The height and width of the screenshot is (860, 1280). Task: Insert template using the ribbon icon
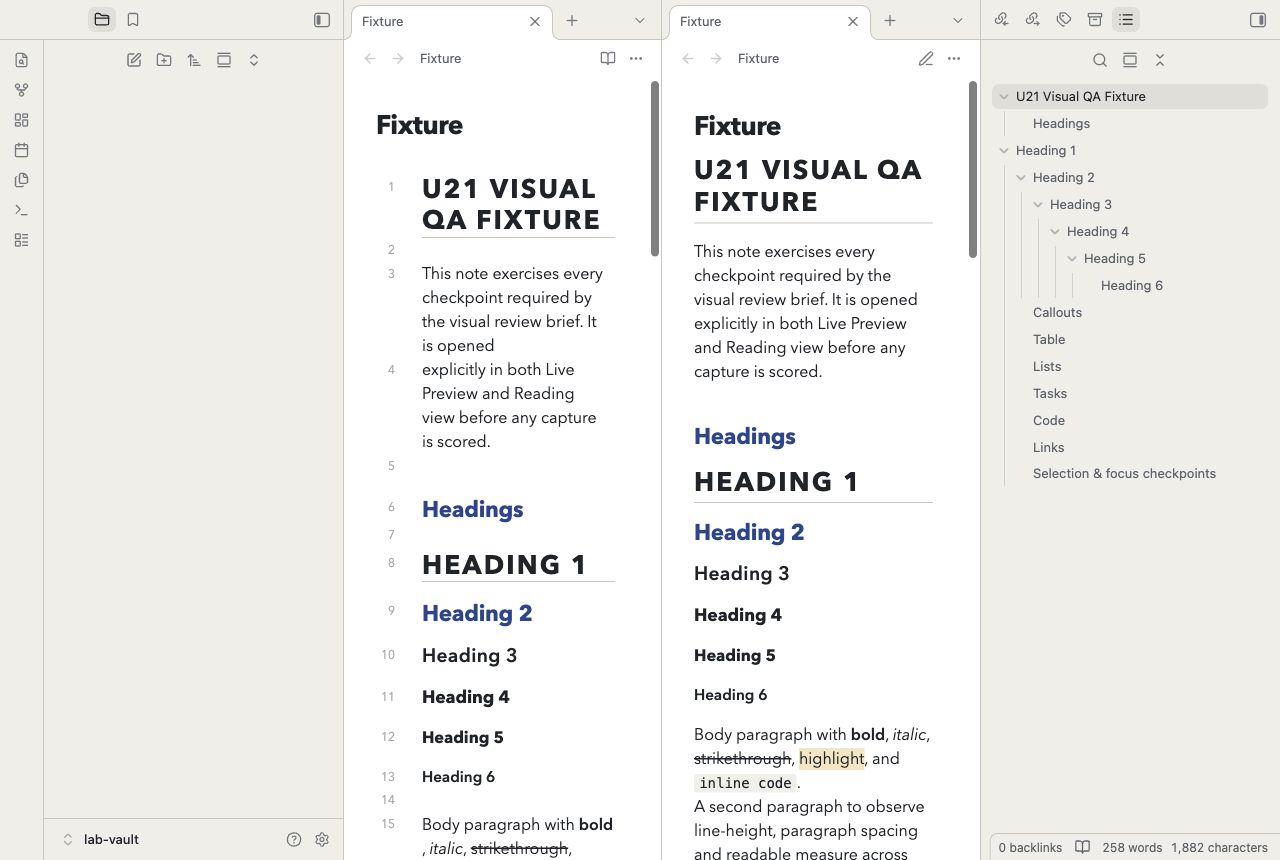[x=22, y=180]
